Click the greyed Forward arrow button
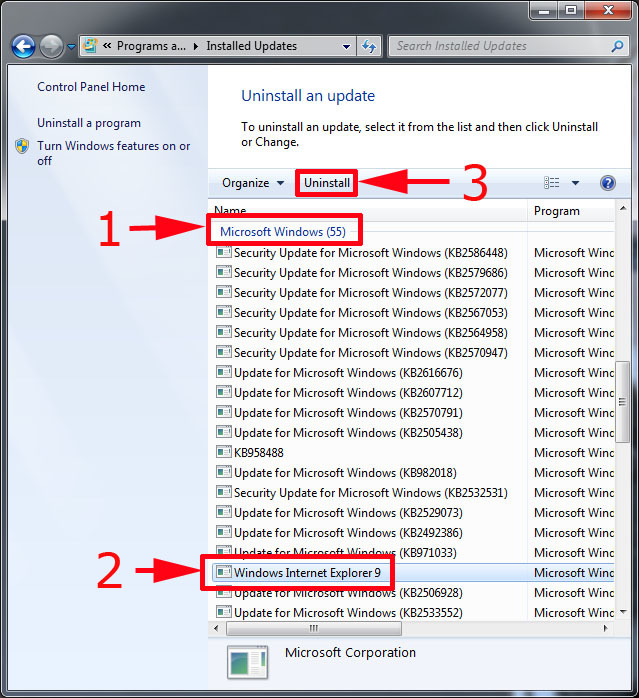Image resolution: width=639 pixels, height=698 pixels. [x=51, y=46]
